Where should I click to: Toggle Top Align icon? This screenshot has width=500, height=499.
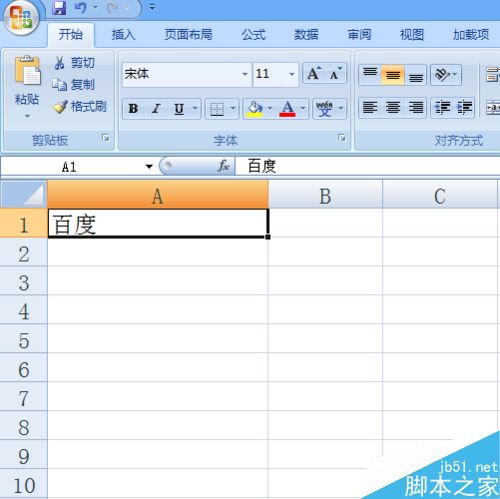click(x=370, y=75)
